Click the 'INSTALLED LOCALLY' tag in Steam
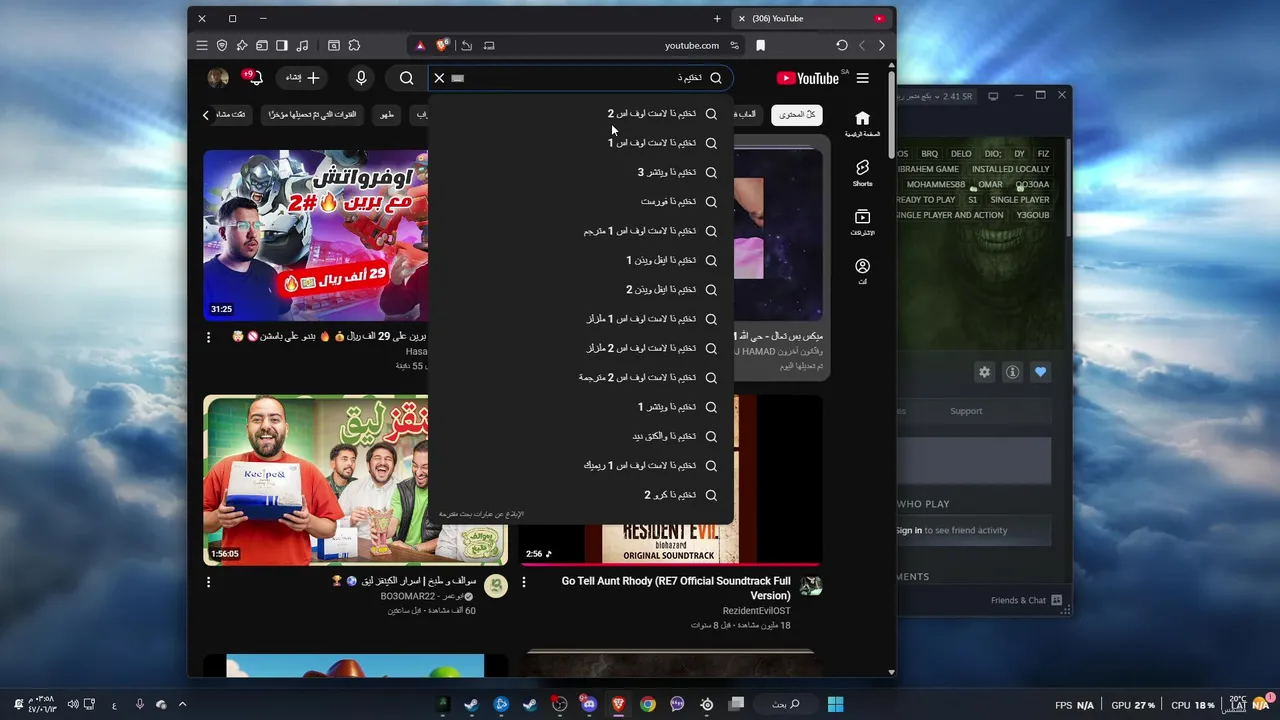The image size is (1280, 720). (1010, 170)
